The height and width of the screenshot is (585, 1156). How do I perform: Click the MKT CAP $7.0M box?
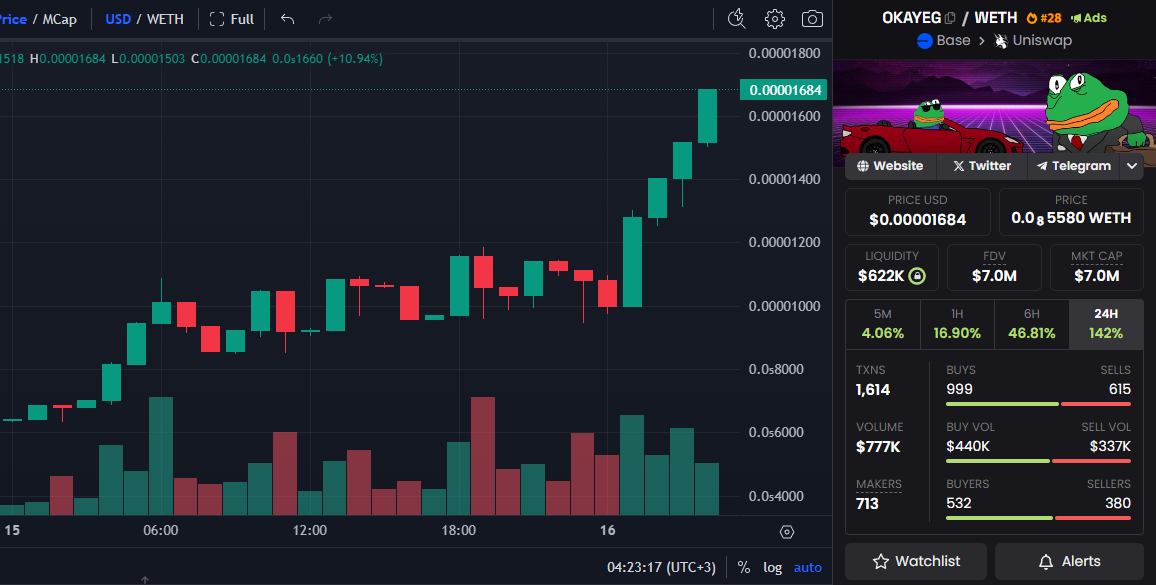1096,267
